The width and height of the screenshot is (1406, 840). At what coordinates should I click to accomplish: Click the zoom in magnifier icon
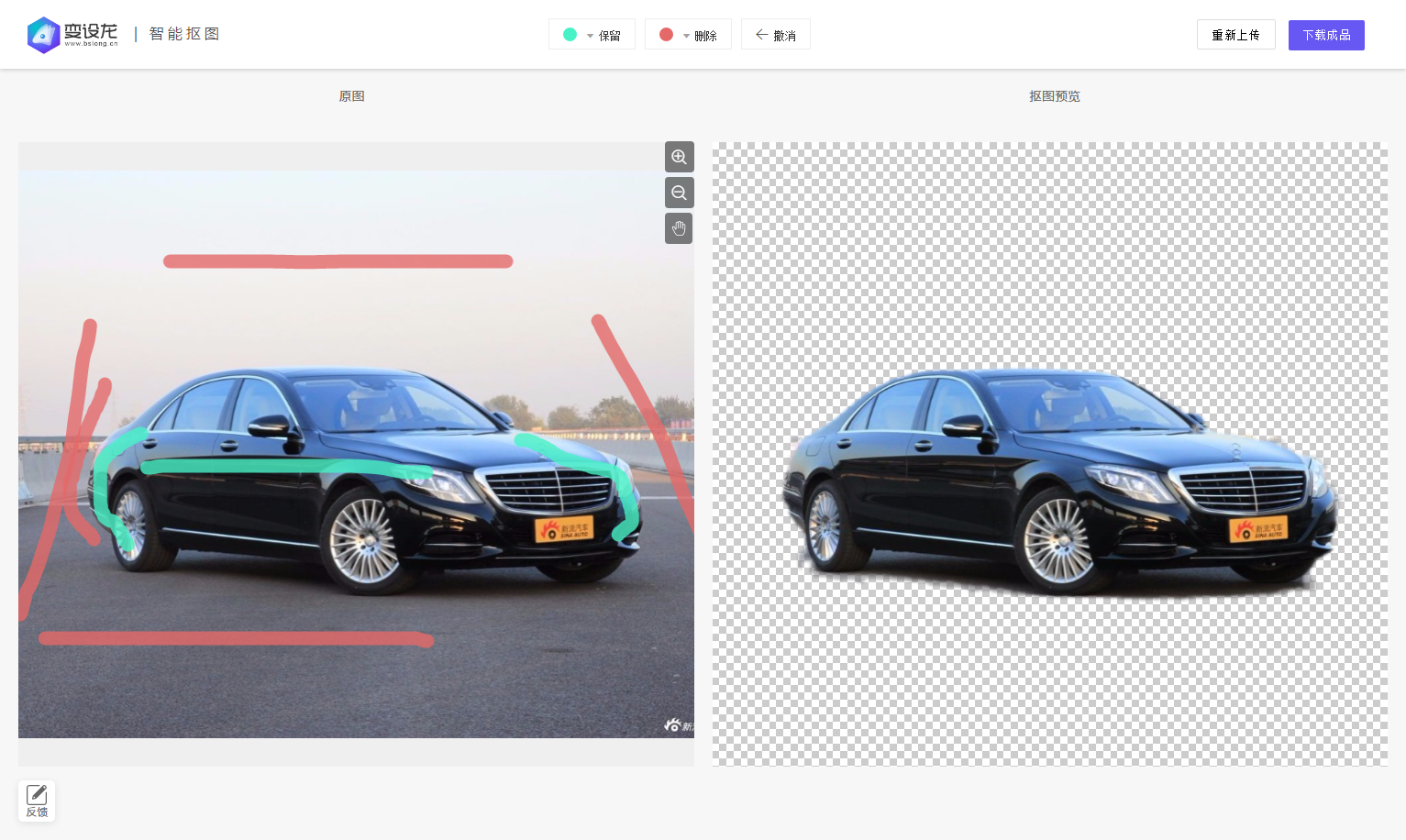[679, 157]
